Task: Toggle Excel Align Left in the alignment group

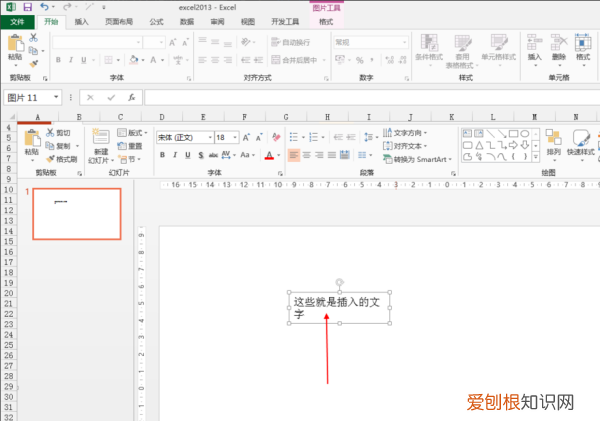Action: (202, 60)
